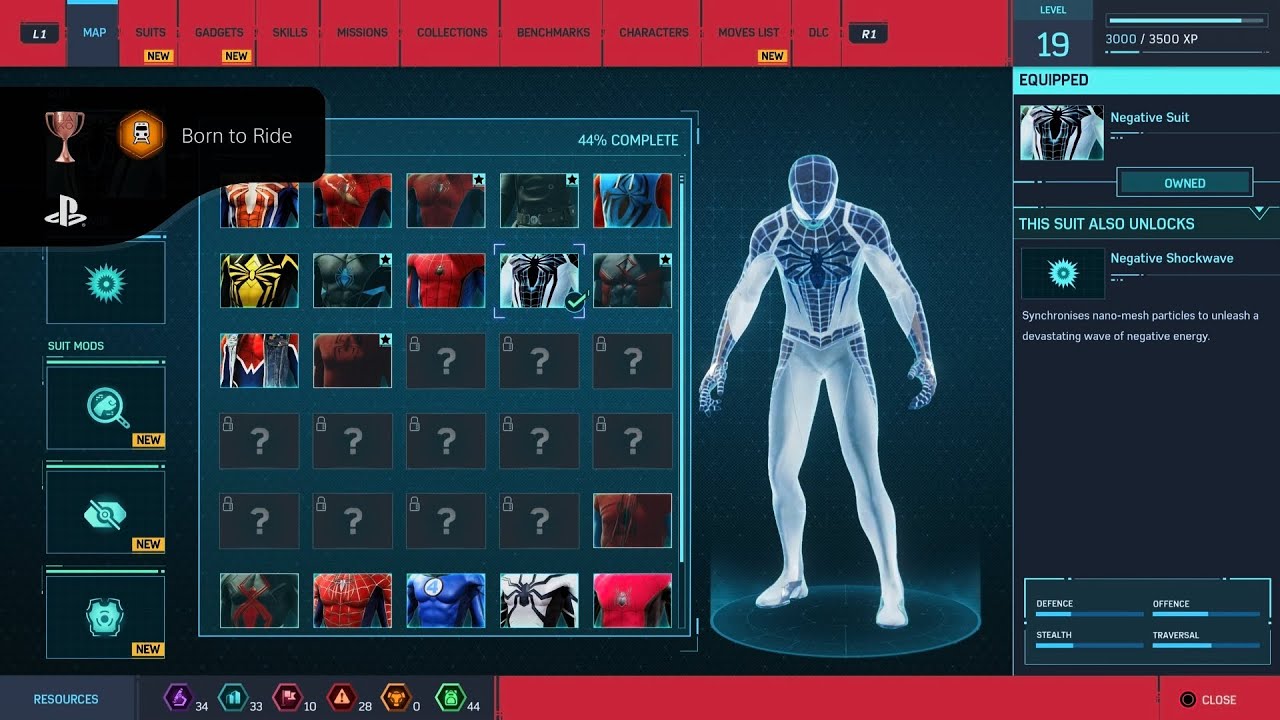Open the BENCHMARKS tab
This screenshot has height=720, width=1280.
click(x=553, y=33)
